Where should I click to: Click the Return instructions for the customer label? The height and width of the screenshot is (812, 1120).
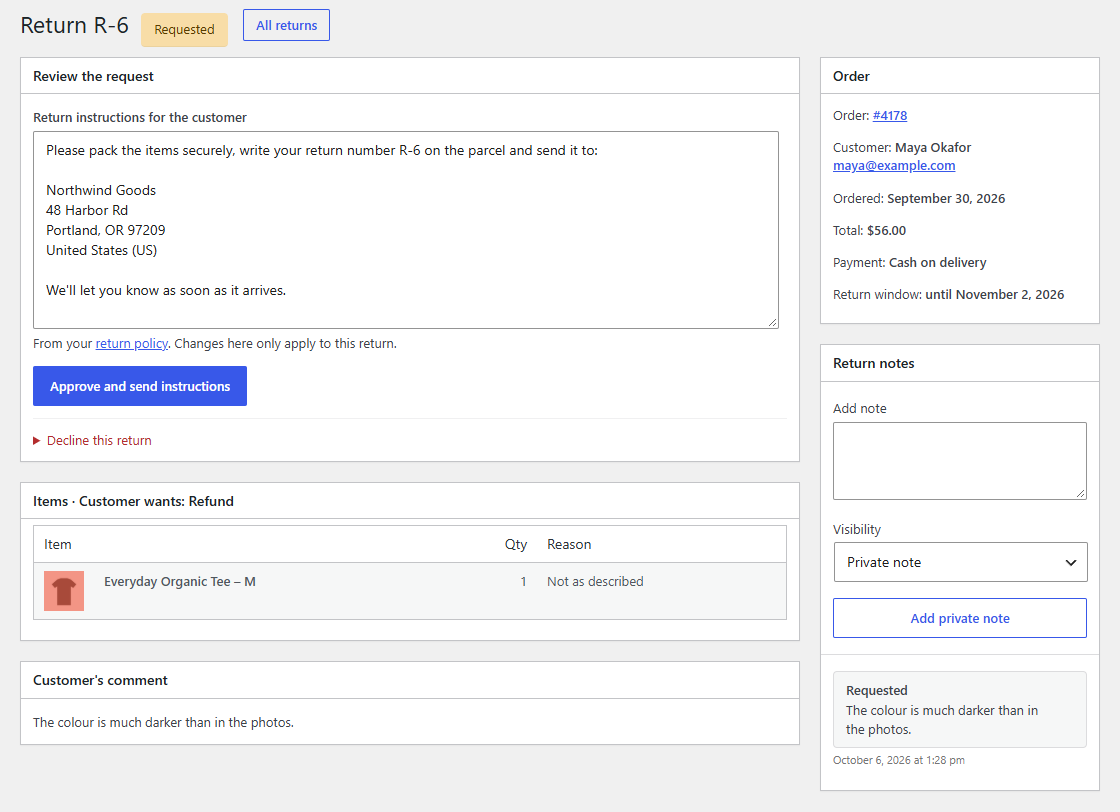click(139, 118)
